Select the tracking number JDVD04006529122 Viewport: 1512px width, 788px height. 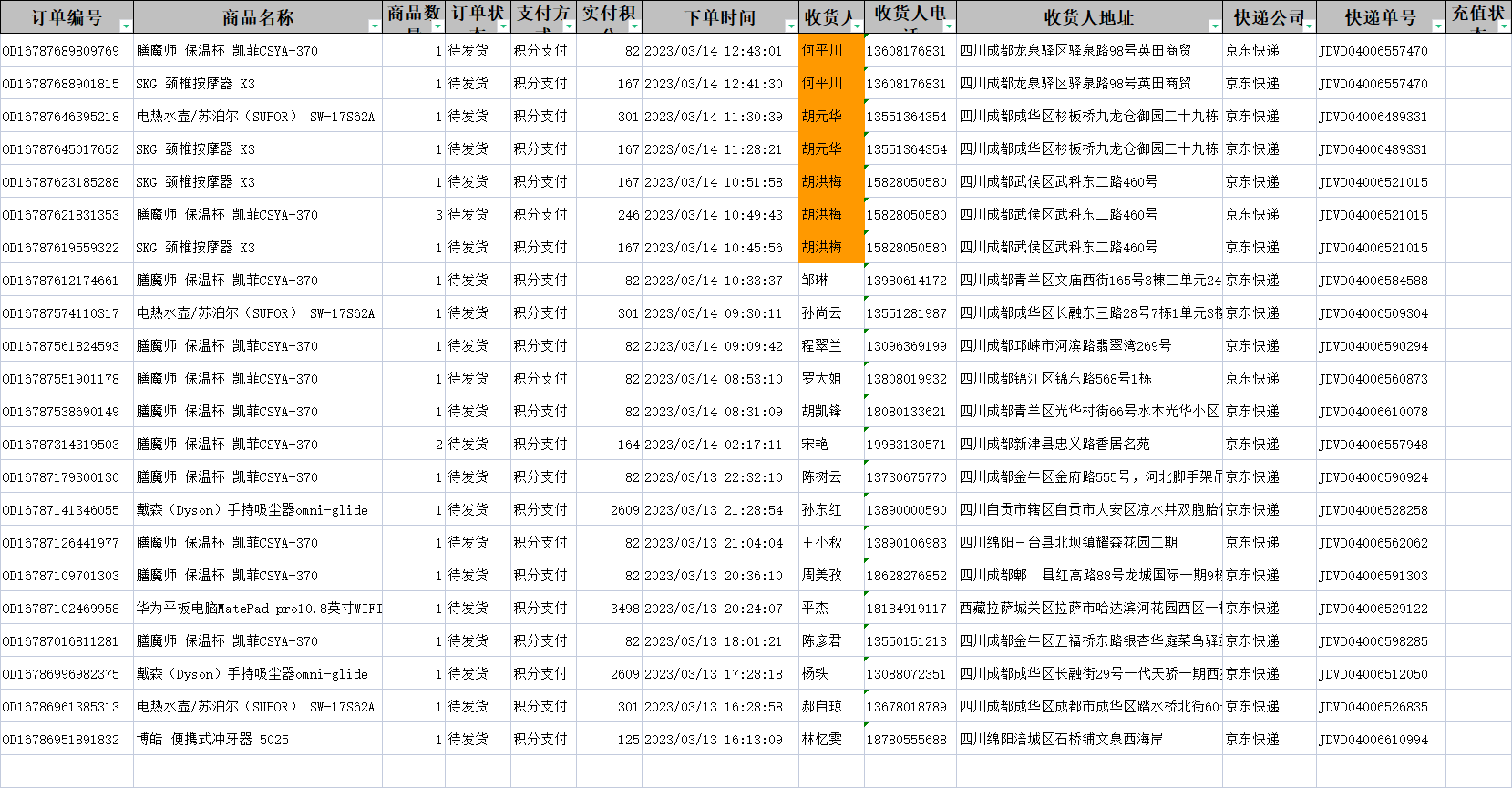point(1381,609)
